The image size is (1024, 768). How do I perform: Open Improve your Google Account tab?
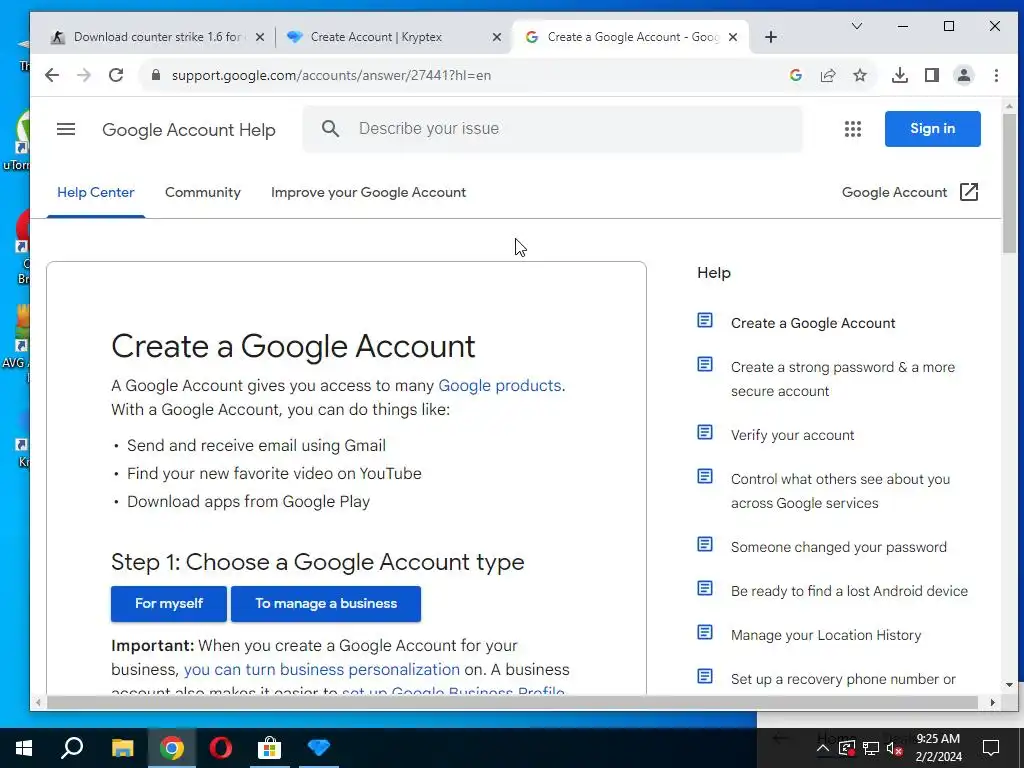click(x=368, y=193)
